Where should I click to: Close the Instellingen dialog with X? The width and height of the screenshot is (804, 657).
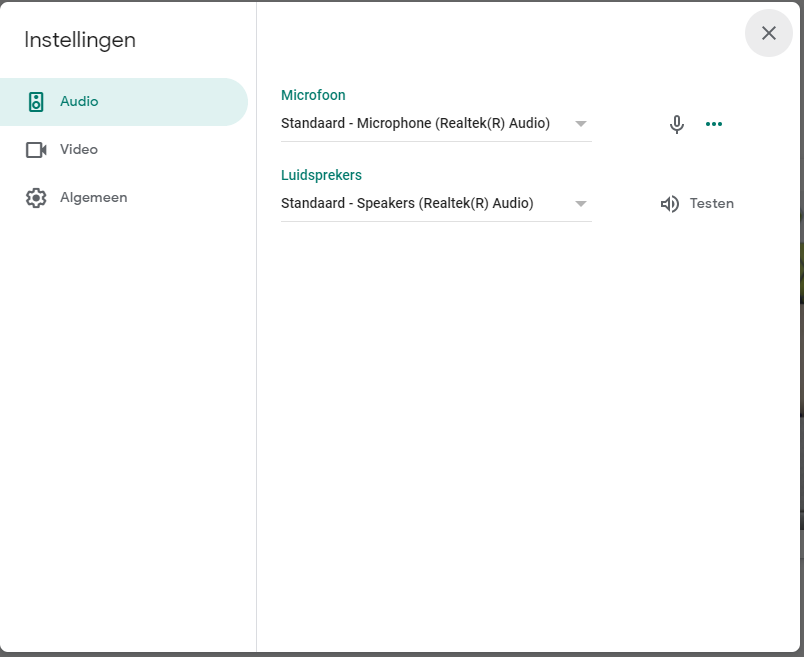click(x=769, y=33)
